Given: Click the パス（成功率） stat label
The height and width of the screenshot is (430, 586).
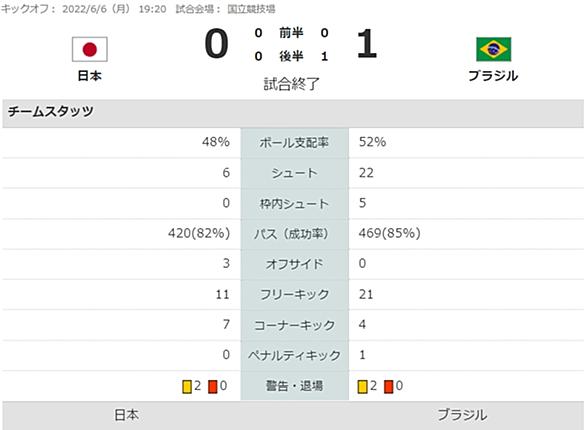Looking at the screenshot, I should click(294, 234).
